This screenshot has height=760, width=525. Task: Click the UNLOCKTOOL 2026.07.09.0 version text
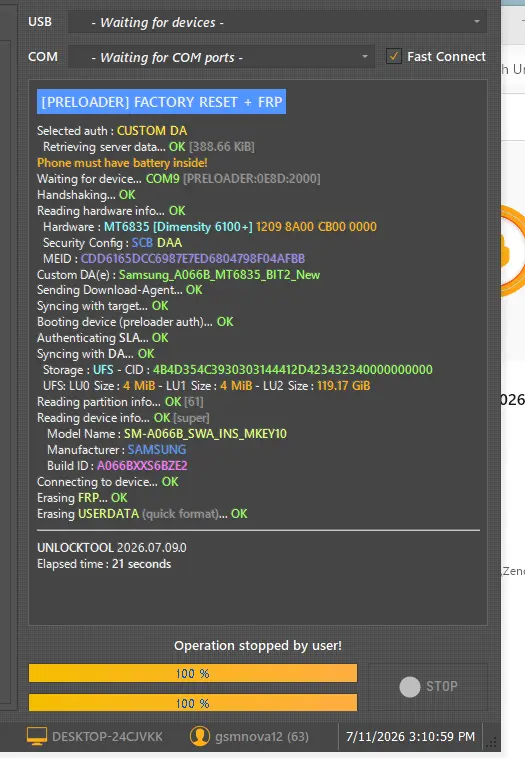click(x=112, y=548)
